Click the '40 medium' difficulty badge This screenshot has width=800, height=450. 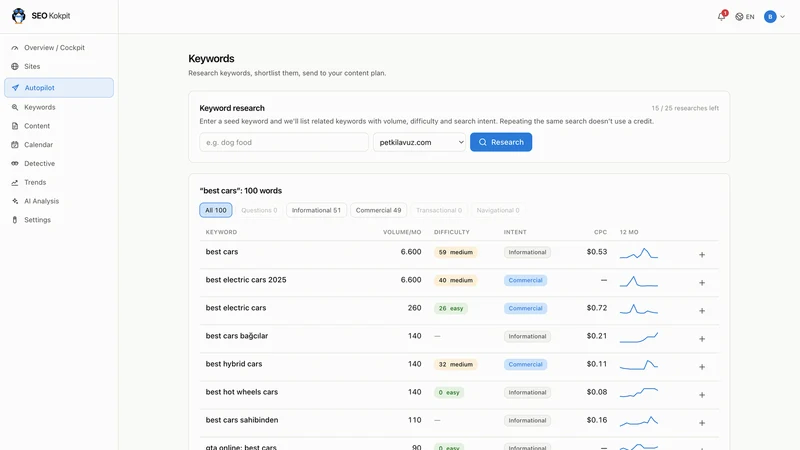(456, 280)
